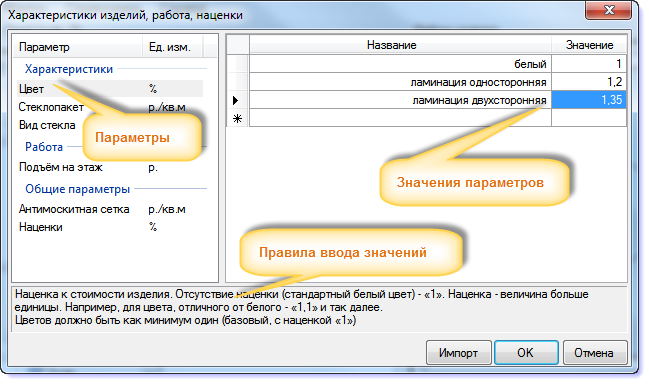Click the value cell 1,2
Image resolution: width=649 pixels, height=384 pixels.
(x=589, y=82)
